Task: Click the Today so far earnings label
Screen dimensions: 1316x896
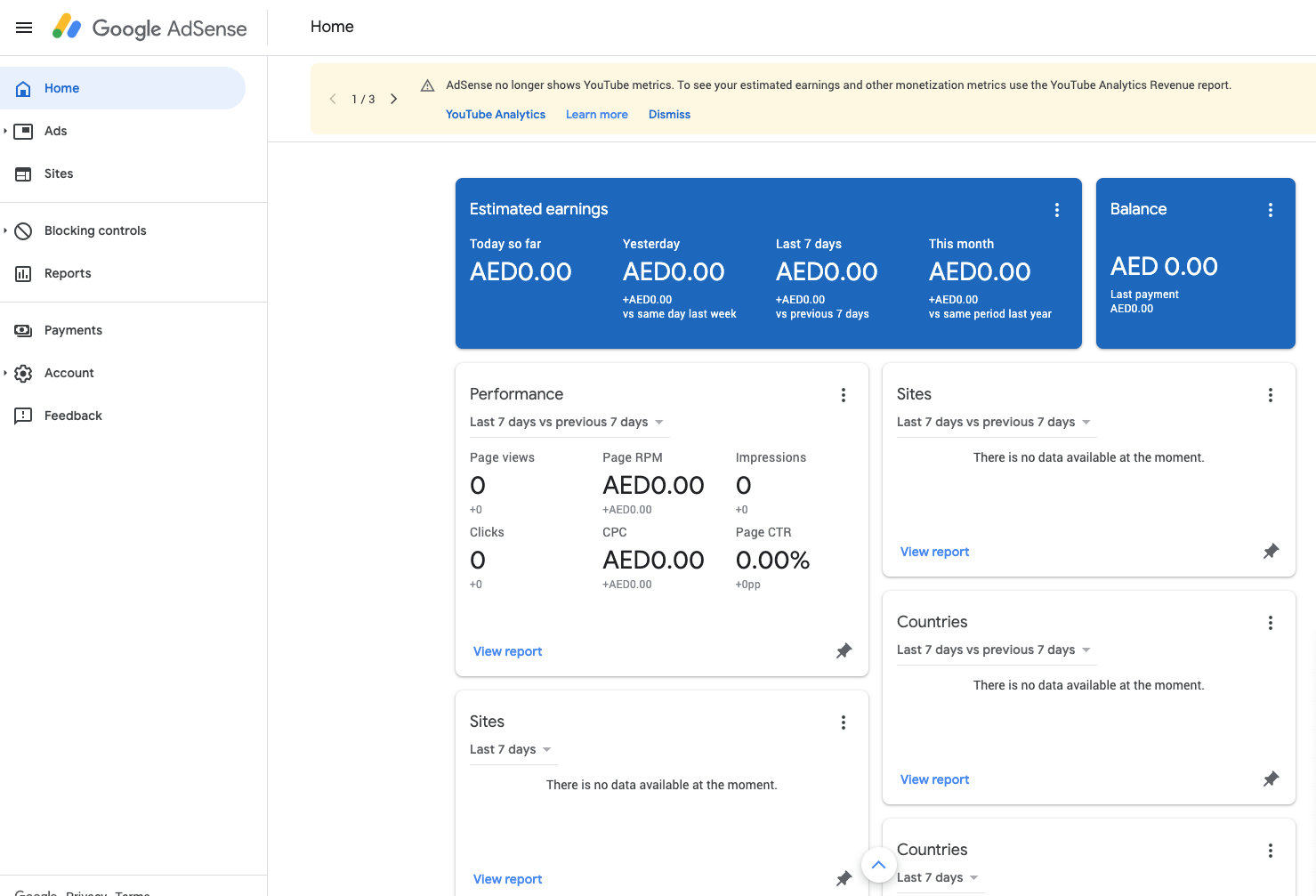Action: pyautogui.click(x=505, y=244)
